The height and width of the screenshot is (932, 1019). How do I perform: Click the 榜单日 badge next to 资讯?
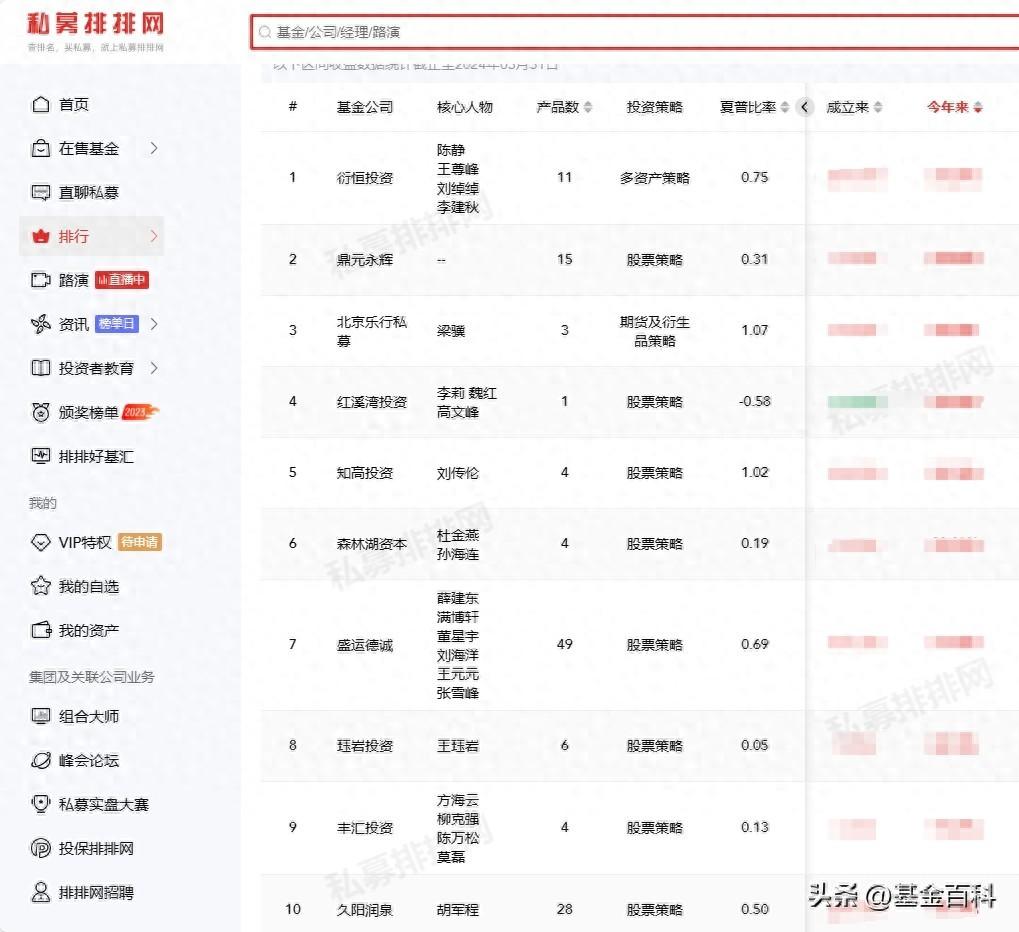[x=117, y=324]
